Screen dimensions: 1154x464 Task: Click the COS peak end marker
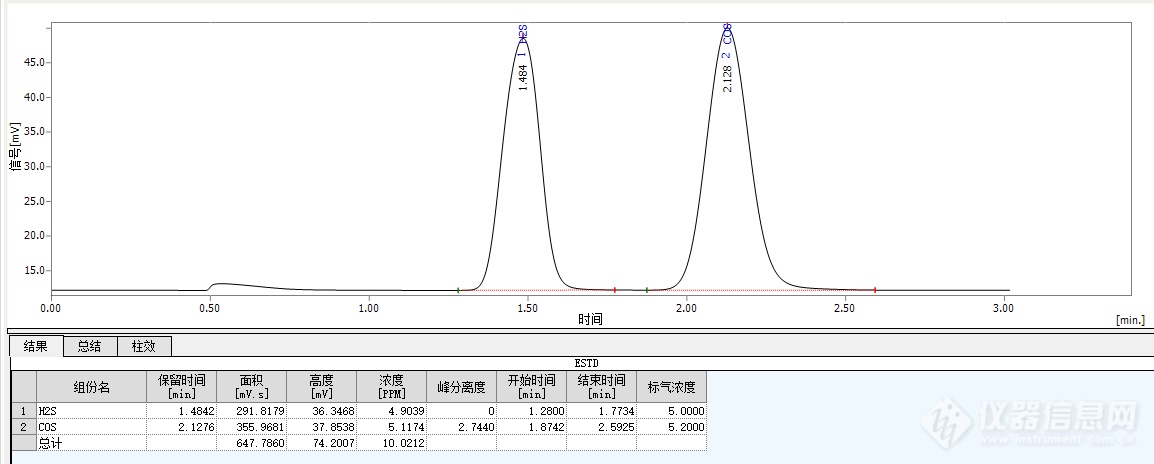click(x=875, y=290)
